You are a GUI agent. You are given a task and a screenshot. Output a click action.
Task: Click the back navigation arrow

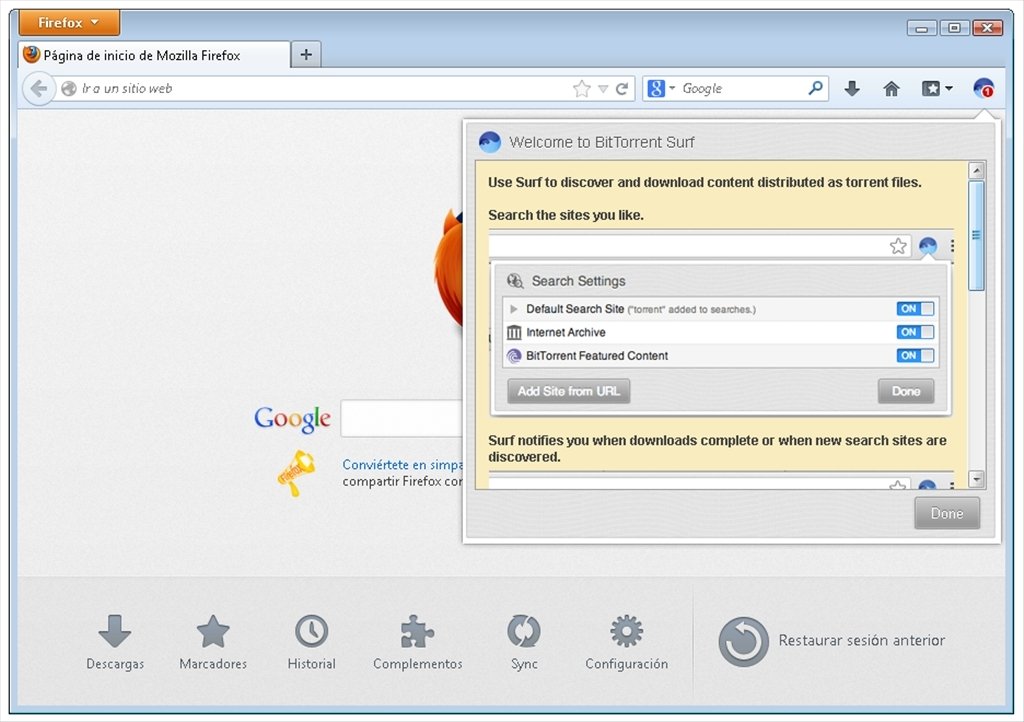[x=39, y=88]
